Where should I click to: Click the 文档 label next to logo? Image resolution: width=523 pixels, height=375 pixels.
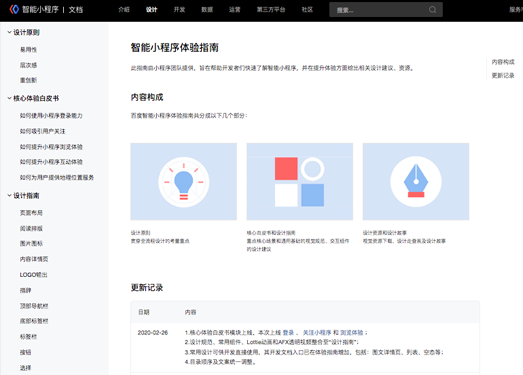coord(76,10)
